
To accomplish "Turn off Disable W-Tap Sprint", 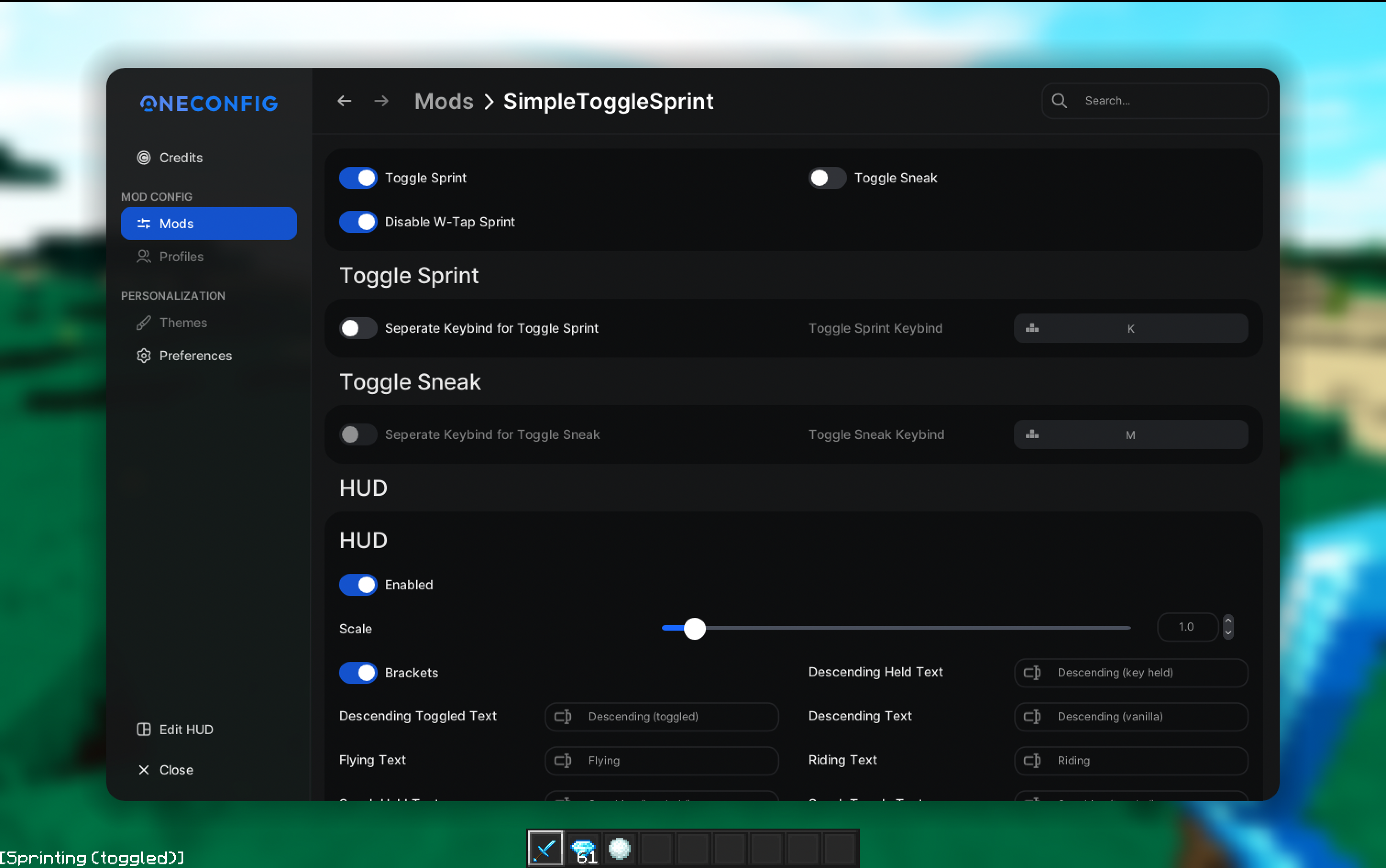I will pyautogui.click(x=357, y=222).
